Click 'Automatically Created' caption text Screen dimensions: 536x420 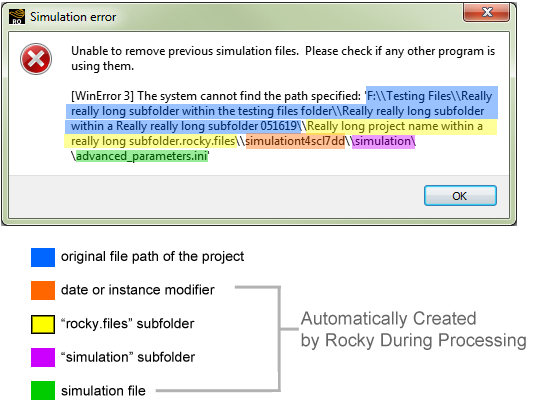point(389,319)
